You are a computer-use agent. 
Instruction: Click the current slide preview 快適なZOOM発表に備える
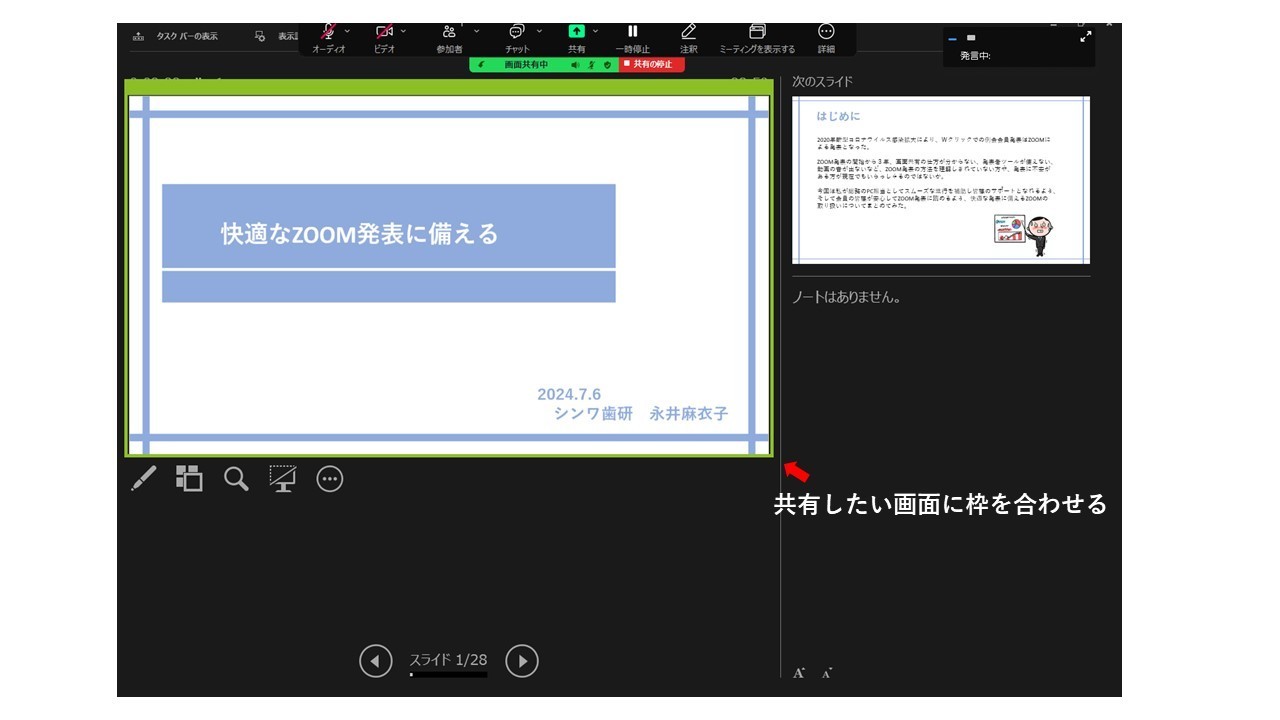449,275
